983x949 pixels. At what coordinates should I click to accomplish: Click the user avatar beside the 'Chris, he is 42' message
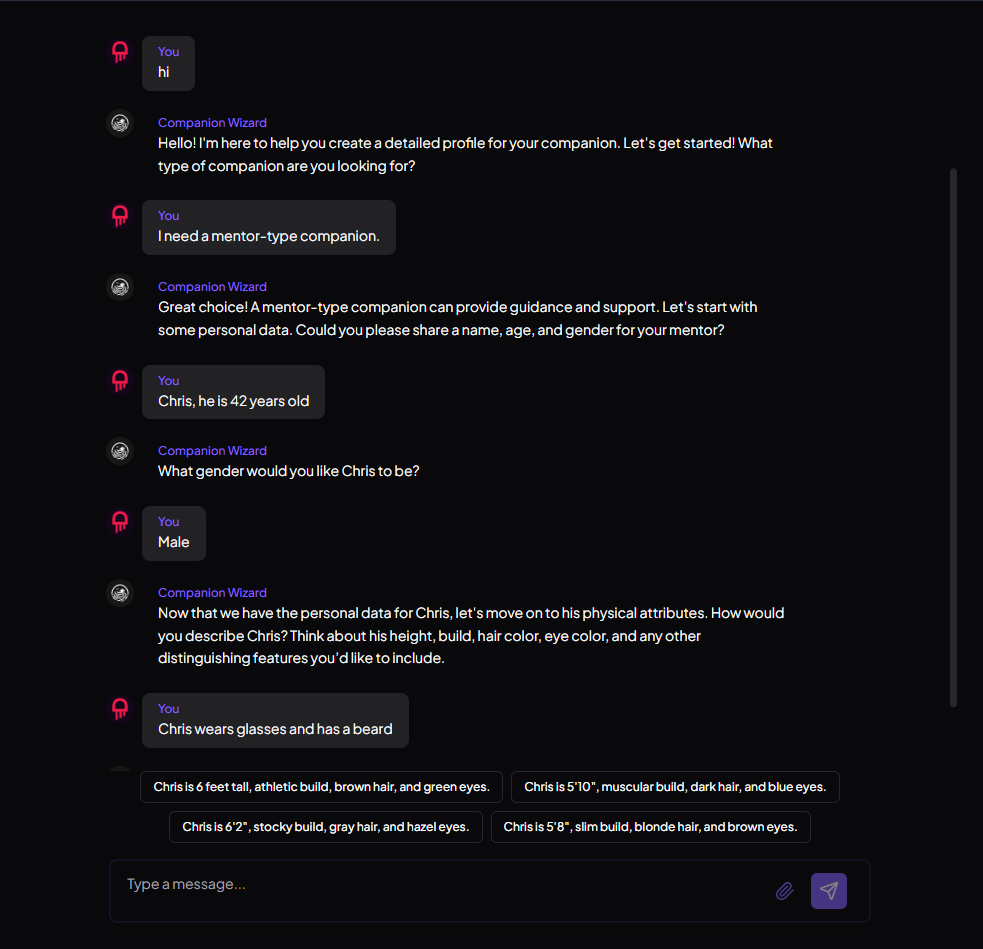pyautogui.click(x=120, y=380)
